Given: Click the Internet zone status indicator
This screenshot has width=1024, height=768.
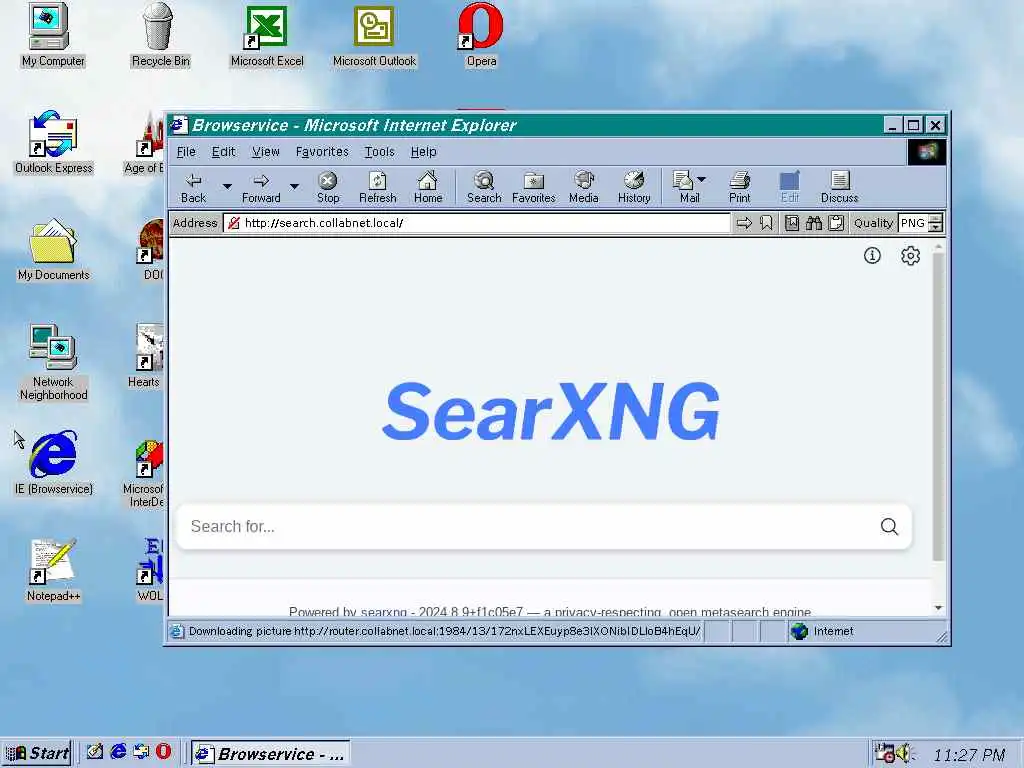Looking at the screenshot, I should coord(823,632).
